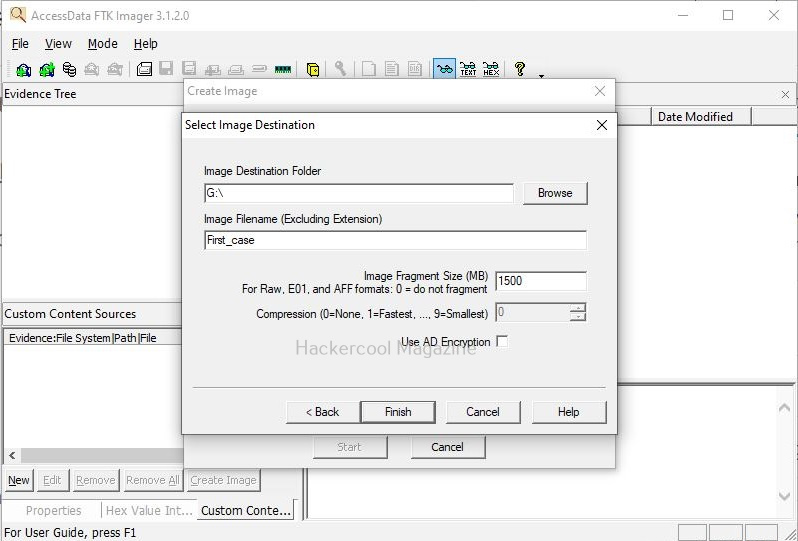Click the Add Evidence Item toolbar icon
798x541 pixels.
pos(23,69)
